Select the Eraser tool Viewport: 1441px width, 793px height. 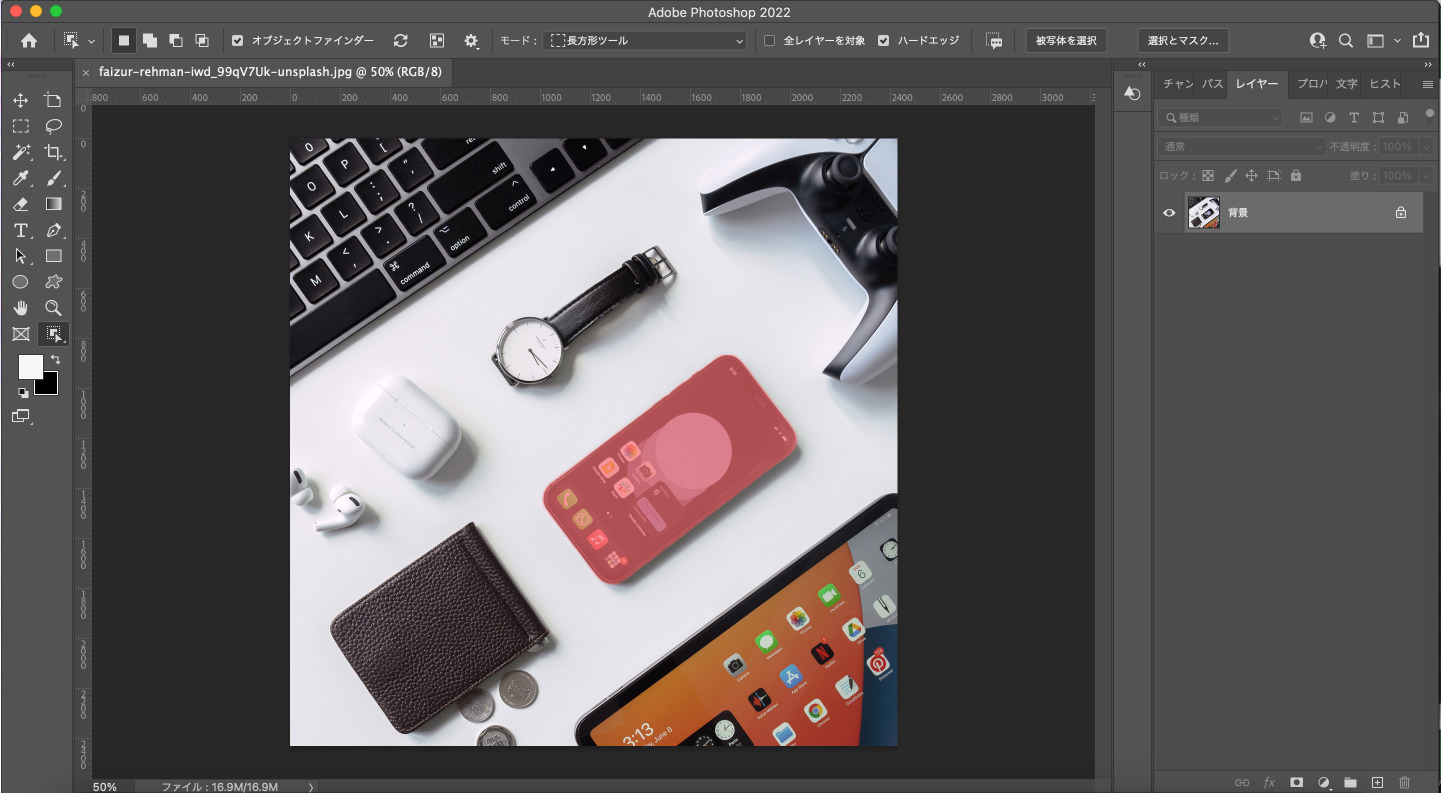click(x=20, y=204)
